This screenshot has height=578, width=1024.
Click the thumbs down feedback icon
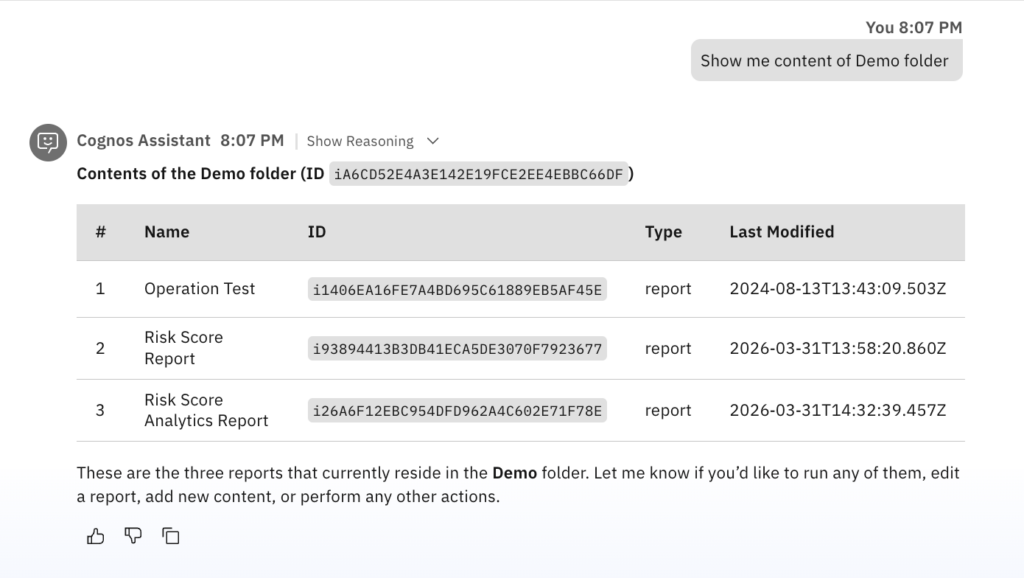click(x=133, y=536)
